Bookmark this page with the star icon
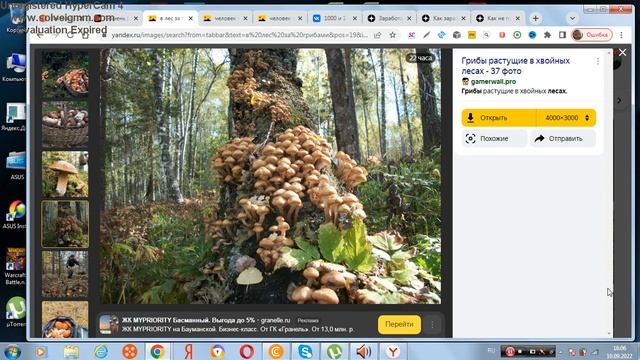Viewport: 640px width, 360px height. coord(393,35)
